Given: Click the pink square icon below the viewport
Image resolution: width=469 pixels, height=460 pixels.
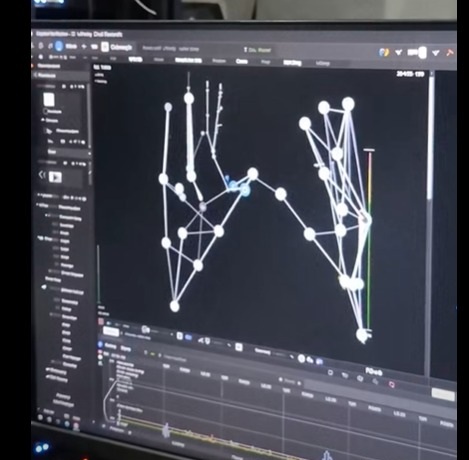Looking at the screenshot, I should [x=101, y=321].
